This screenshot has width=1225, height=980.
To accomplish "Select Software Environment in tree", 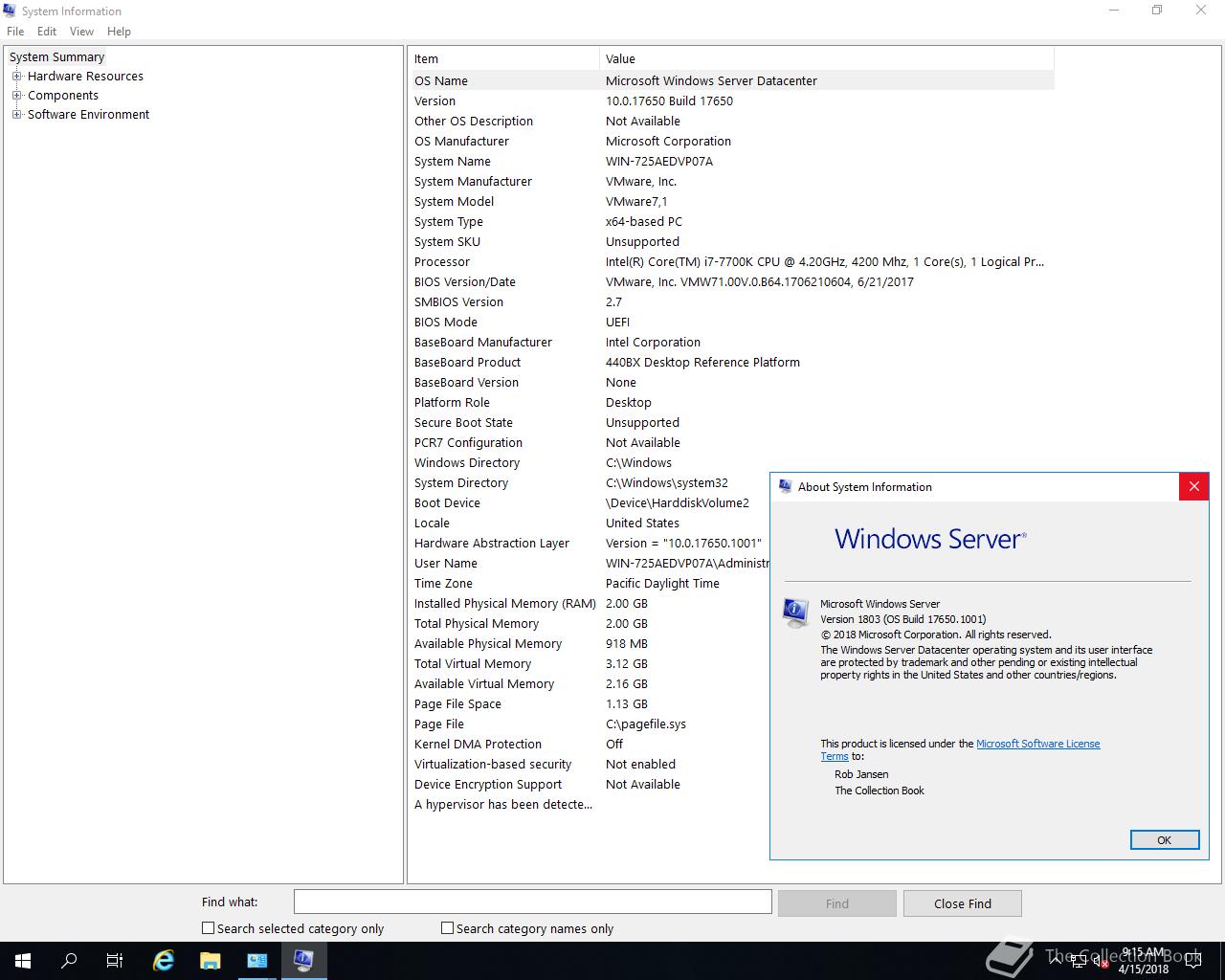I will 88,115.
